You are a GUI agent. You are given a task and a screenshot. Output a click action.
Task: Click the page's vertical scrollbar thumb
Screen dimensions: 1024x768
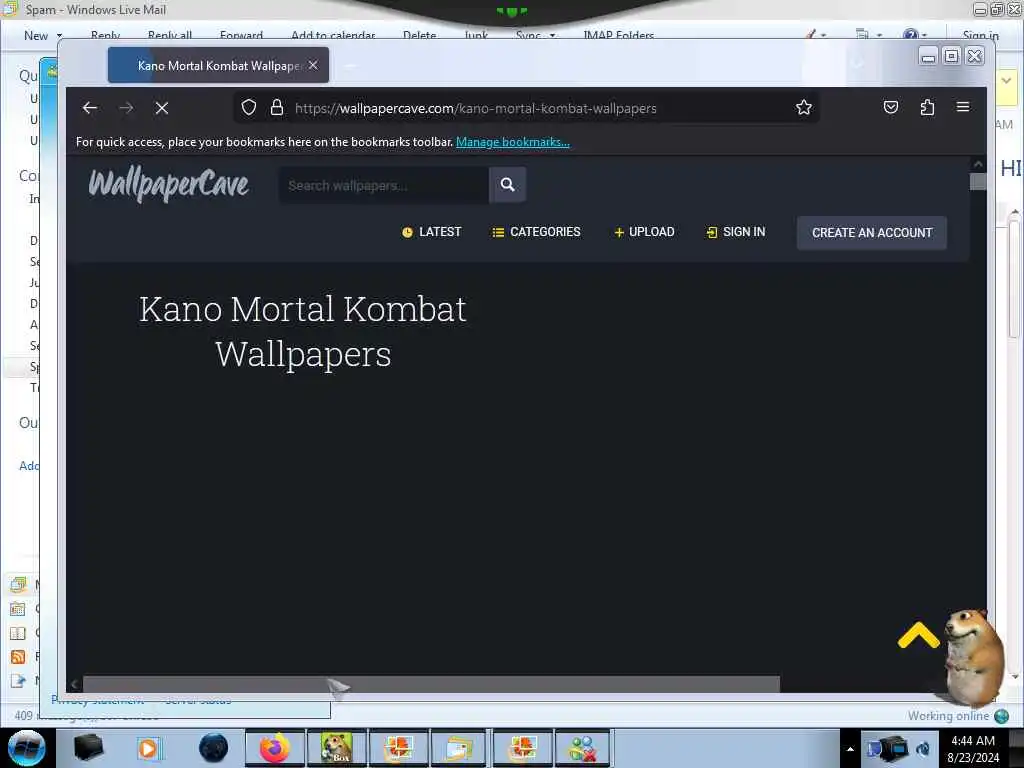[978, 182]
